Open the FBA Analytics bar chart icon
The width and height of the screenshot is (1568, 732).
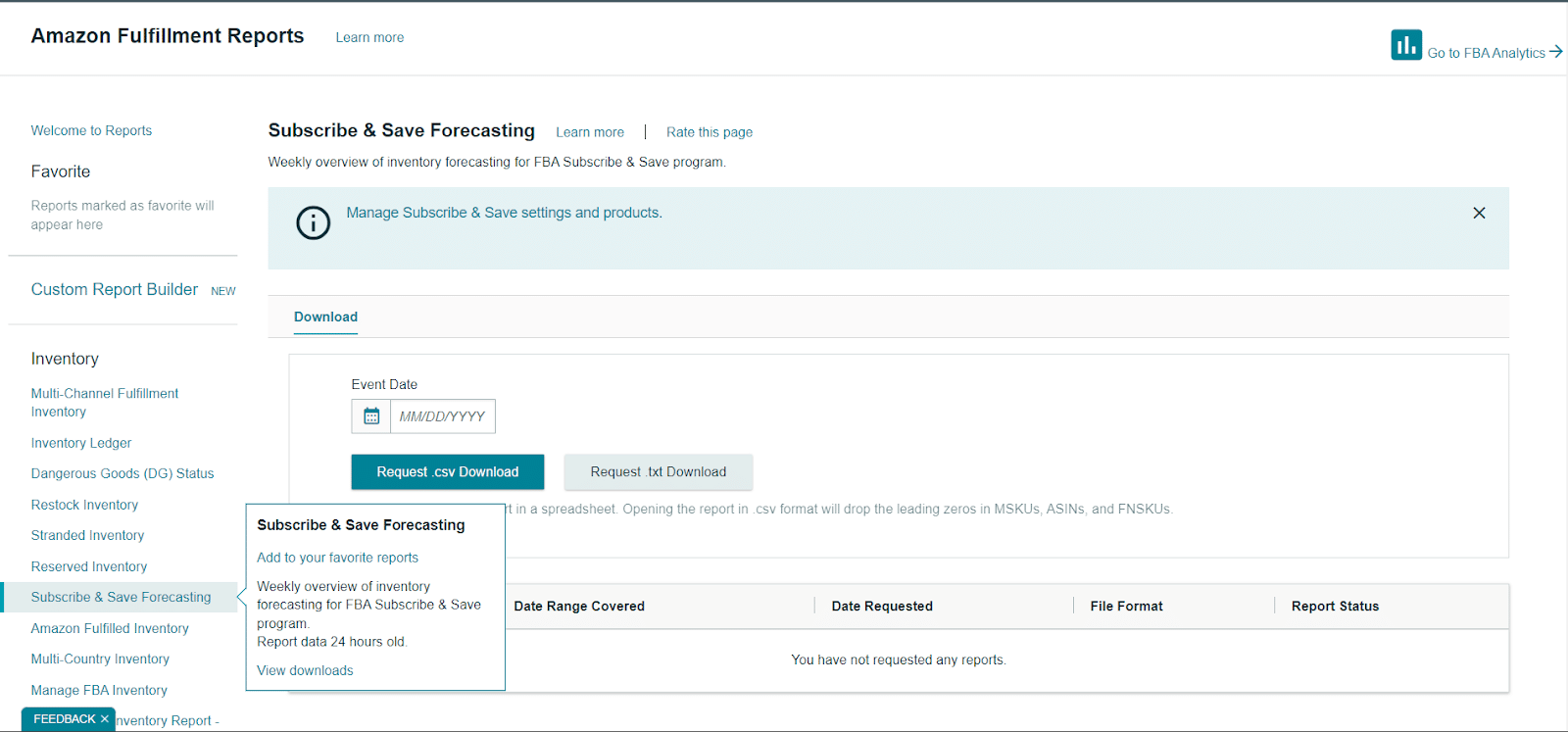click(1406, 45)
